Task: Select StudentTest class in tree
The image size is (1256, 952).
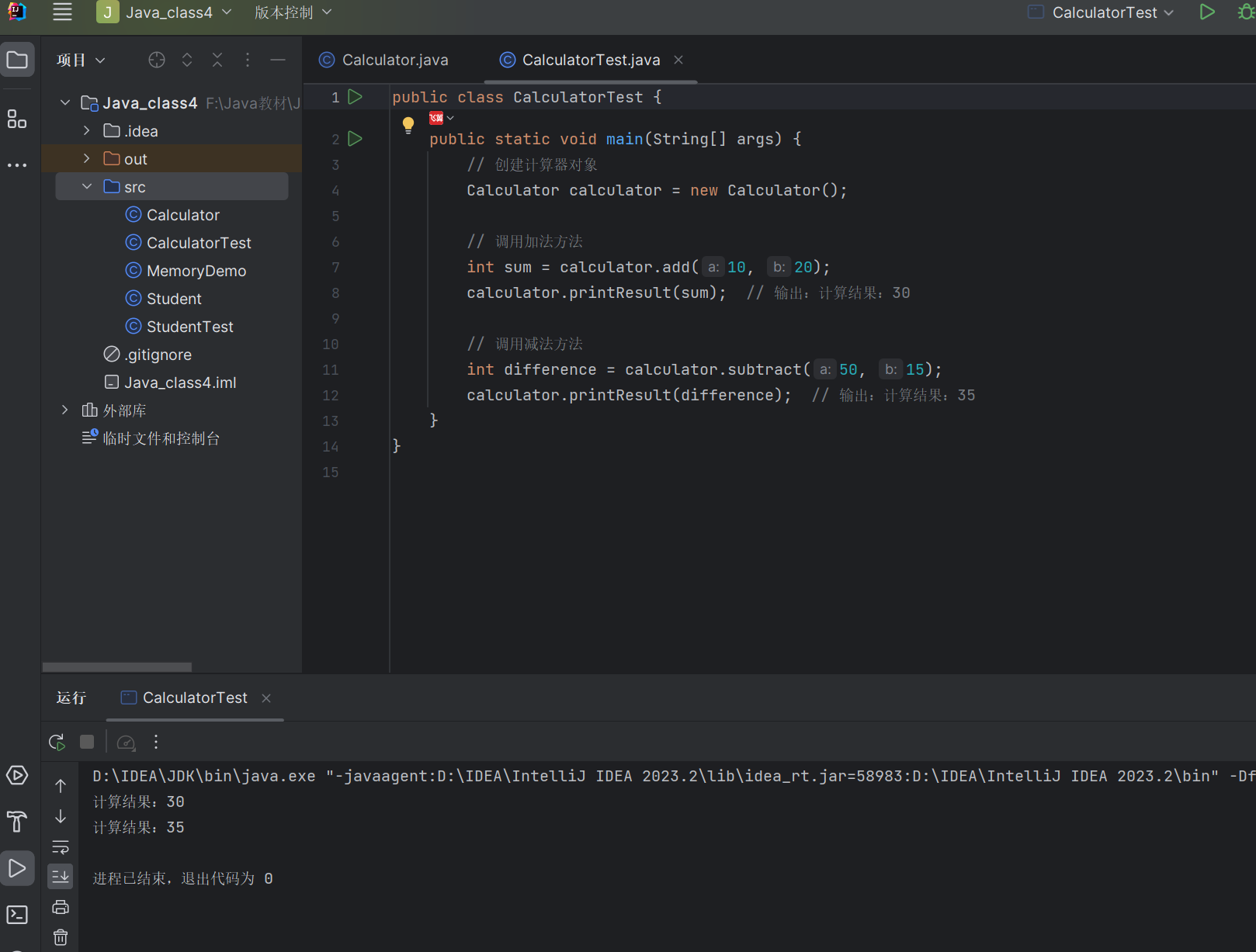Action: click(x=179, y=327)
